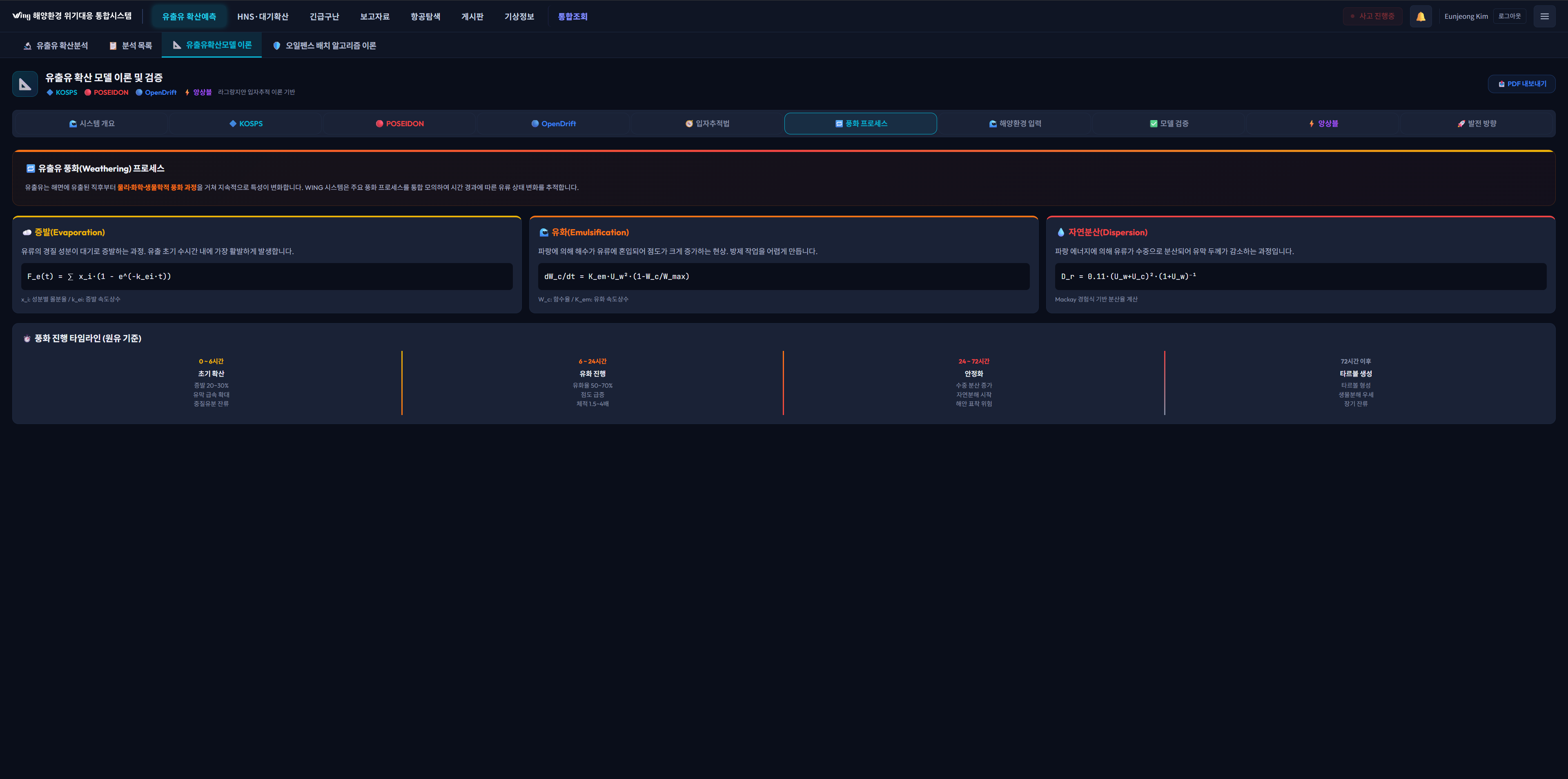Click the PDF 내보내기 button

coord(1521,84)
